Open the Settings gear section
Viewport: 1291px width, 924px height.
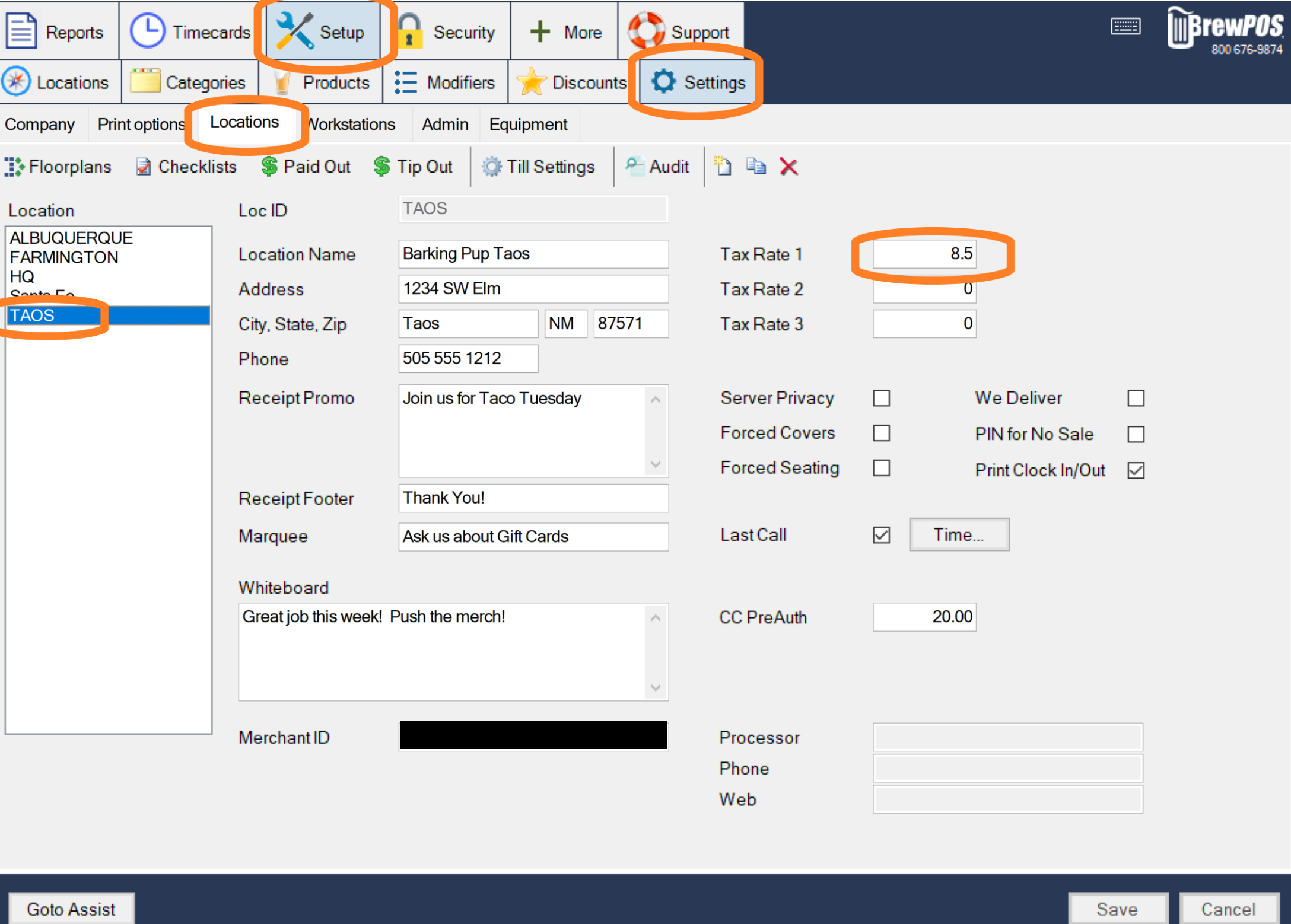click(698, 82)
